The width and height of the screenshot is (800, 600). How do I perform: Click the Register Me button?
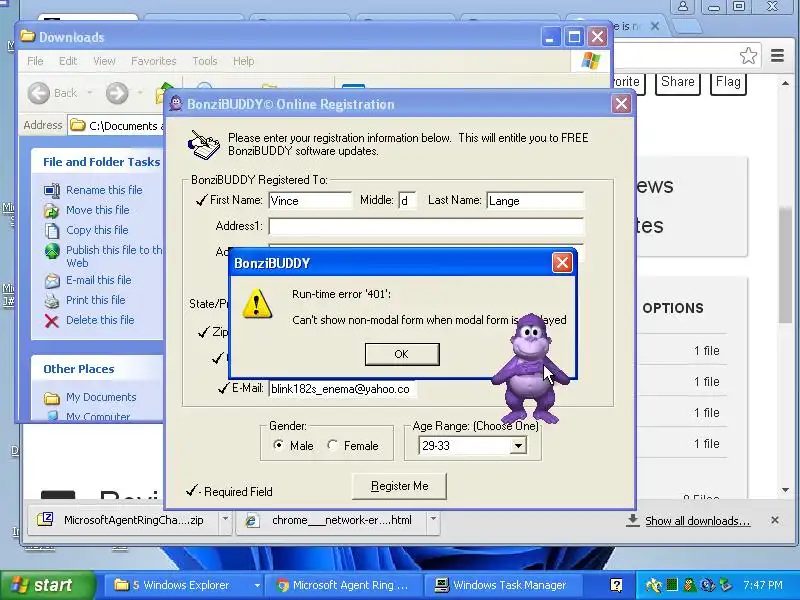(x=399, y=486)
